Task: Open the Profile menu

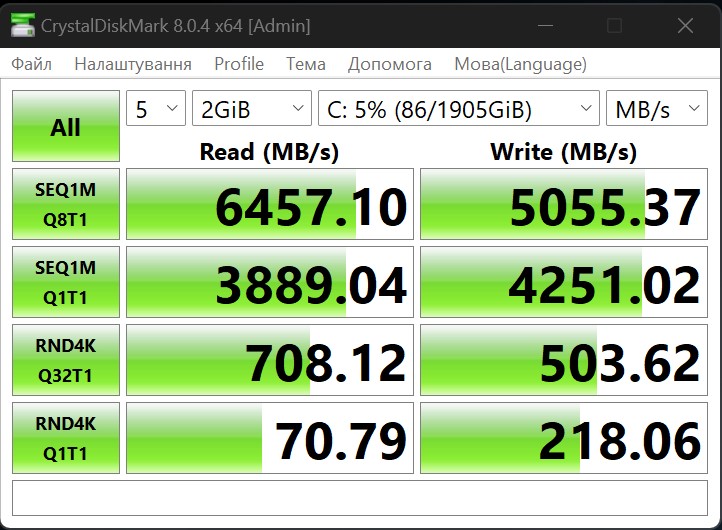Action: pos(239,64)
